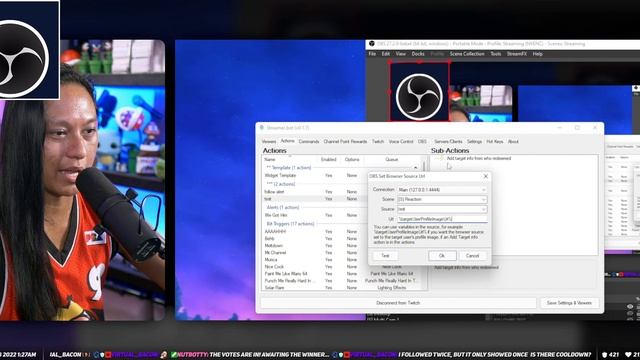Close the OBS Set Browser Source Url dialog
The width and height of the screenshot is (640, 360).
(485, 176)
